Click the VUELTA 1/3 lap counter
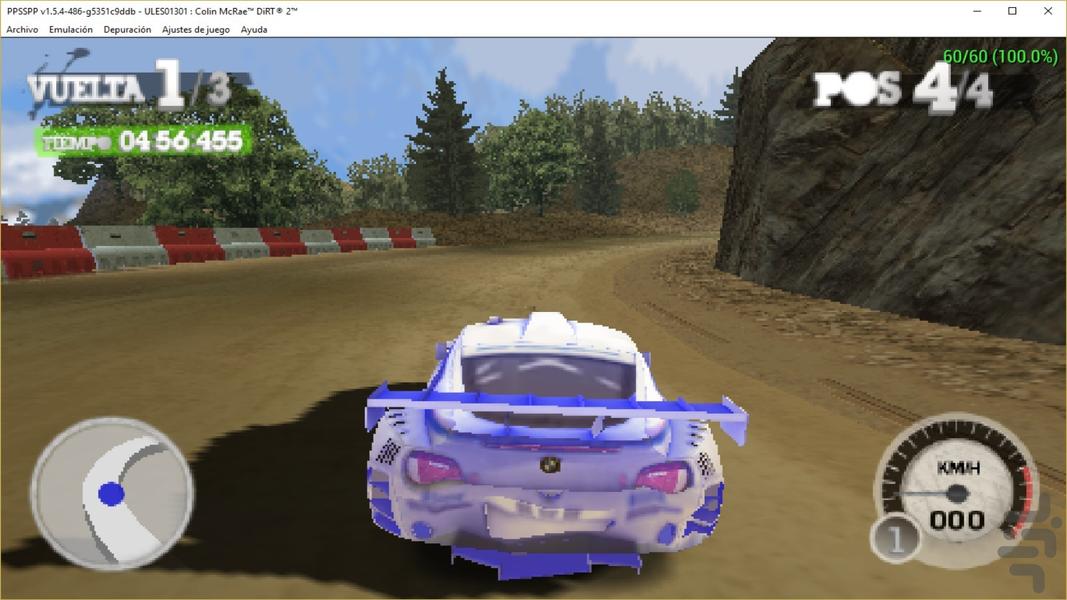The image size is (1067, 600). (129, 86)
